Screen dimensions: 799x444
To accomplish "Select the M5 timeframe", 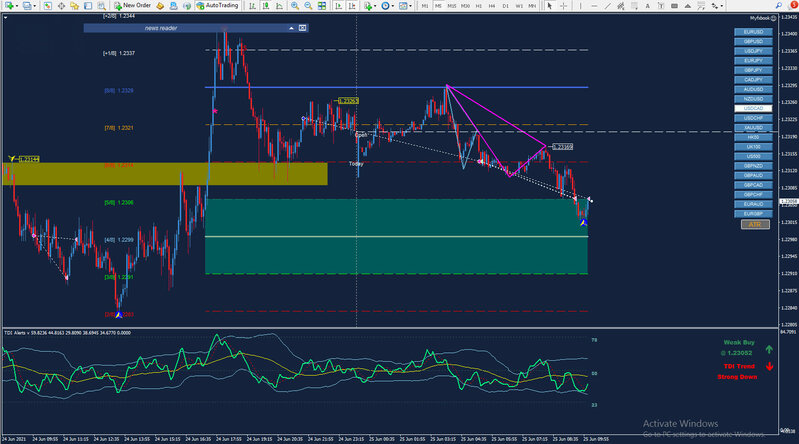I will tap(438, 6).
